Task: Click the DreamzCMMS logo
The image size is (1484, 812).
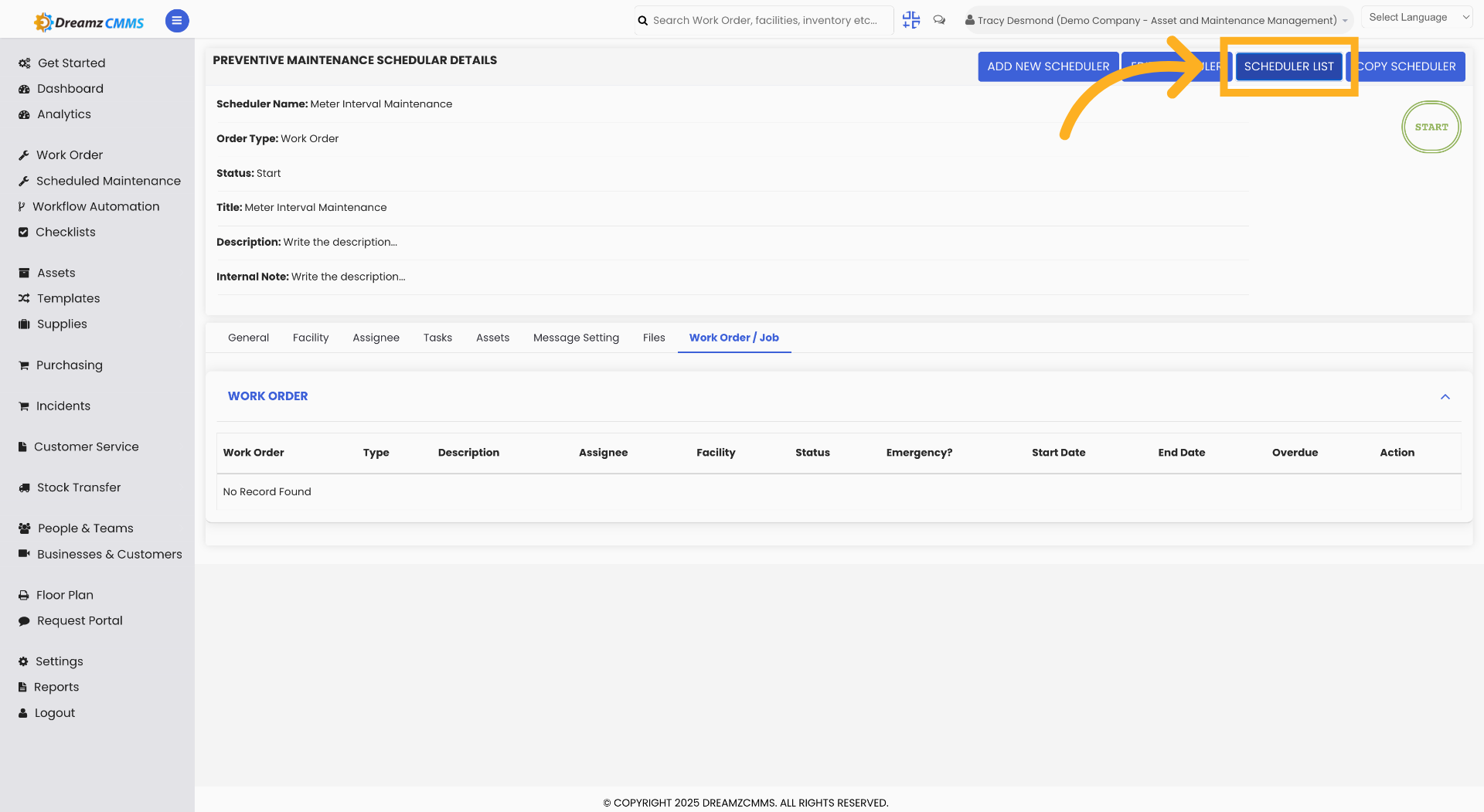Action: pos(89,22)
